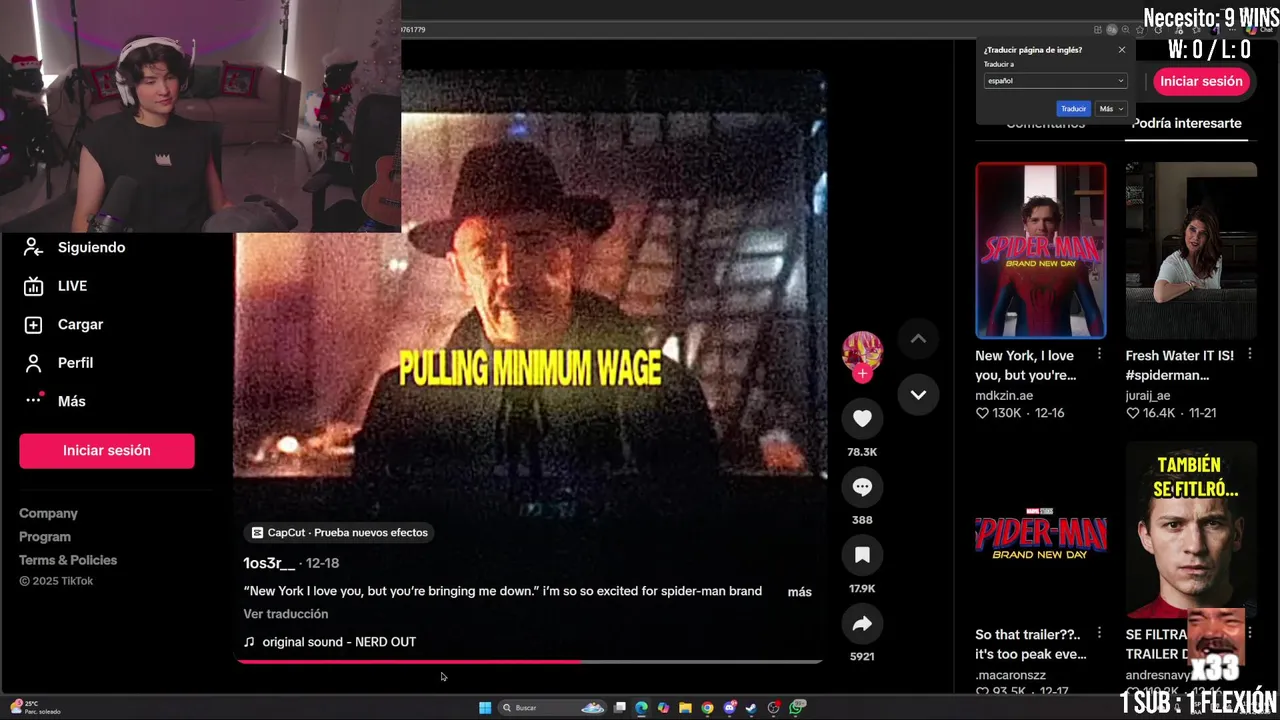1280x720 pixels.
Task: Open OBS Studio from taskbar
Action: pos(774,708)
